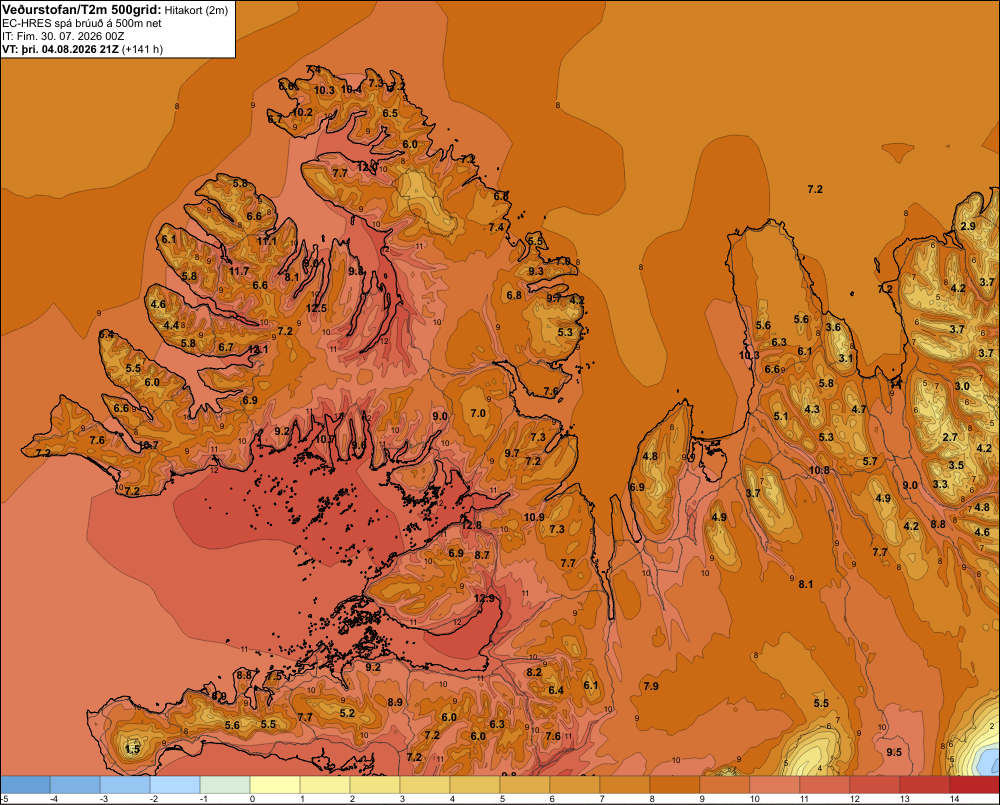Click the temperature value 11.1
This screenshot has height=805, width=1000.
pyautogui.click(x=267, y=241)
